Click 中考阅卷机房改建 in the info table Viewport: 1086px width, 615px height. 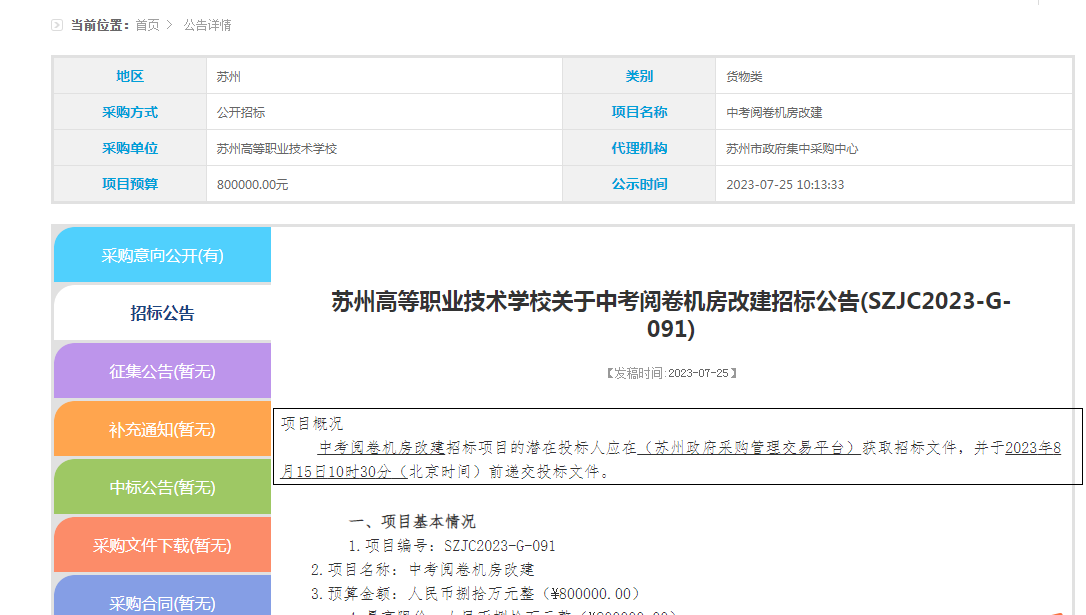pyautogui.click(x=774, y=112)
